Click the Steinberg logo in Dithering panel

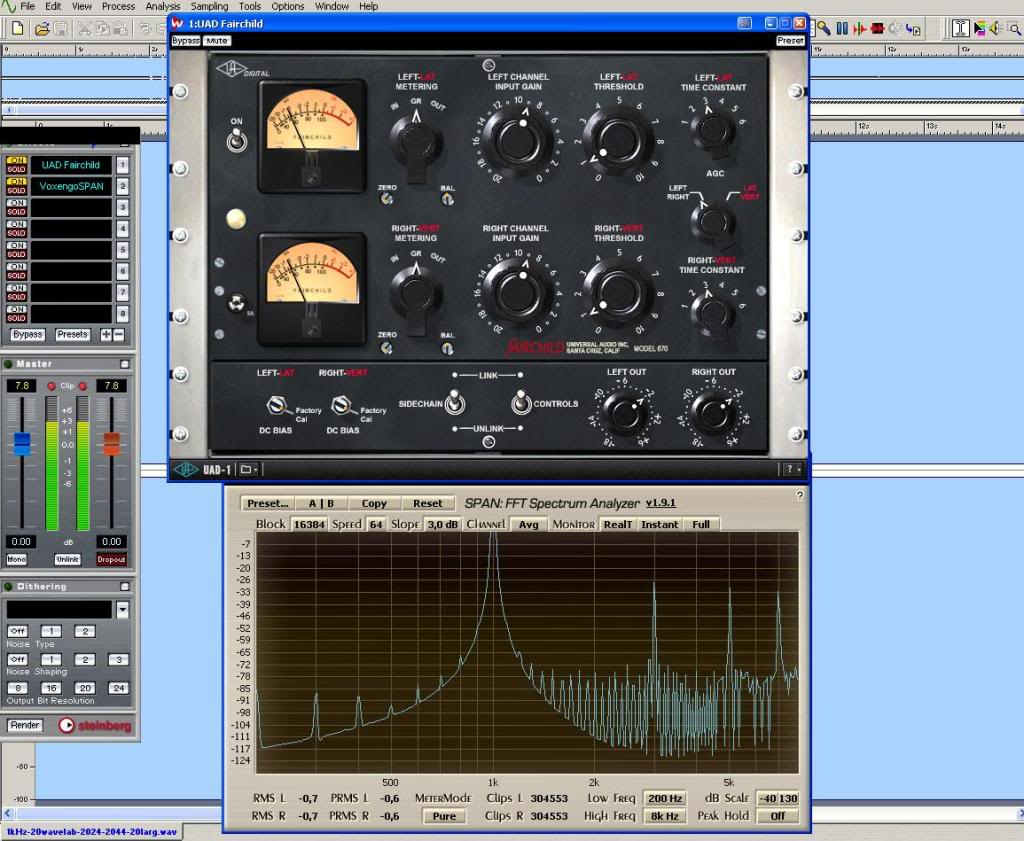pyautogui.click(x=94, y=726)
